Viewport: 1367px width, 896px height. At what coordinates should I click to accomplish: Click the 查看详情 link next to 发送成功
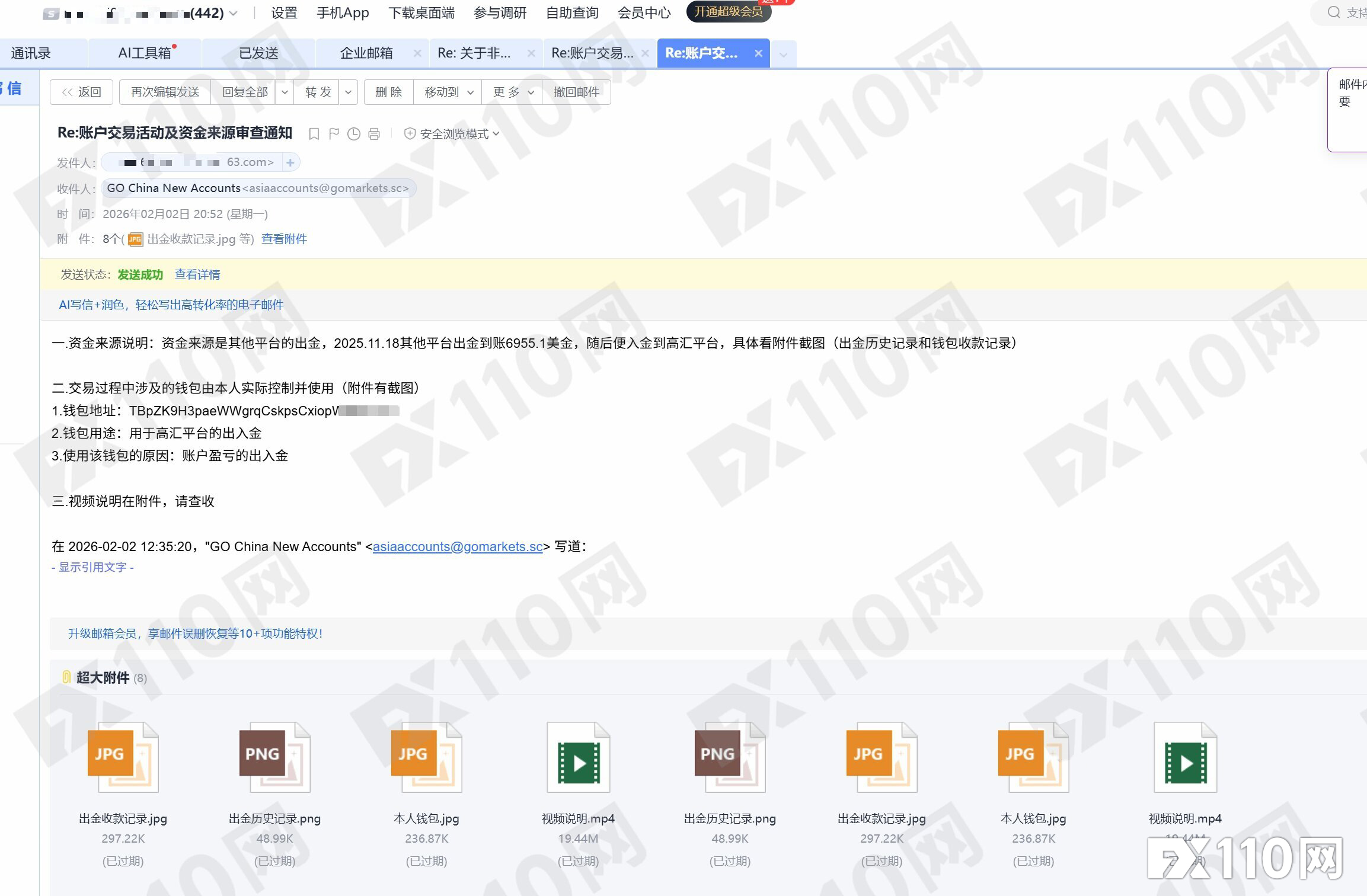tap(197, 274)
